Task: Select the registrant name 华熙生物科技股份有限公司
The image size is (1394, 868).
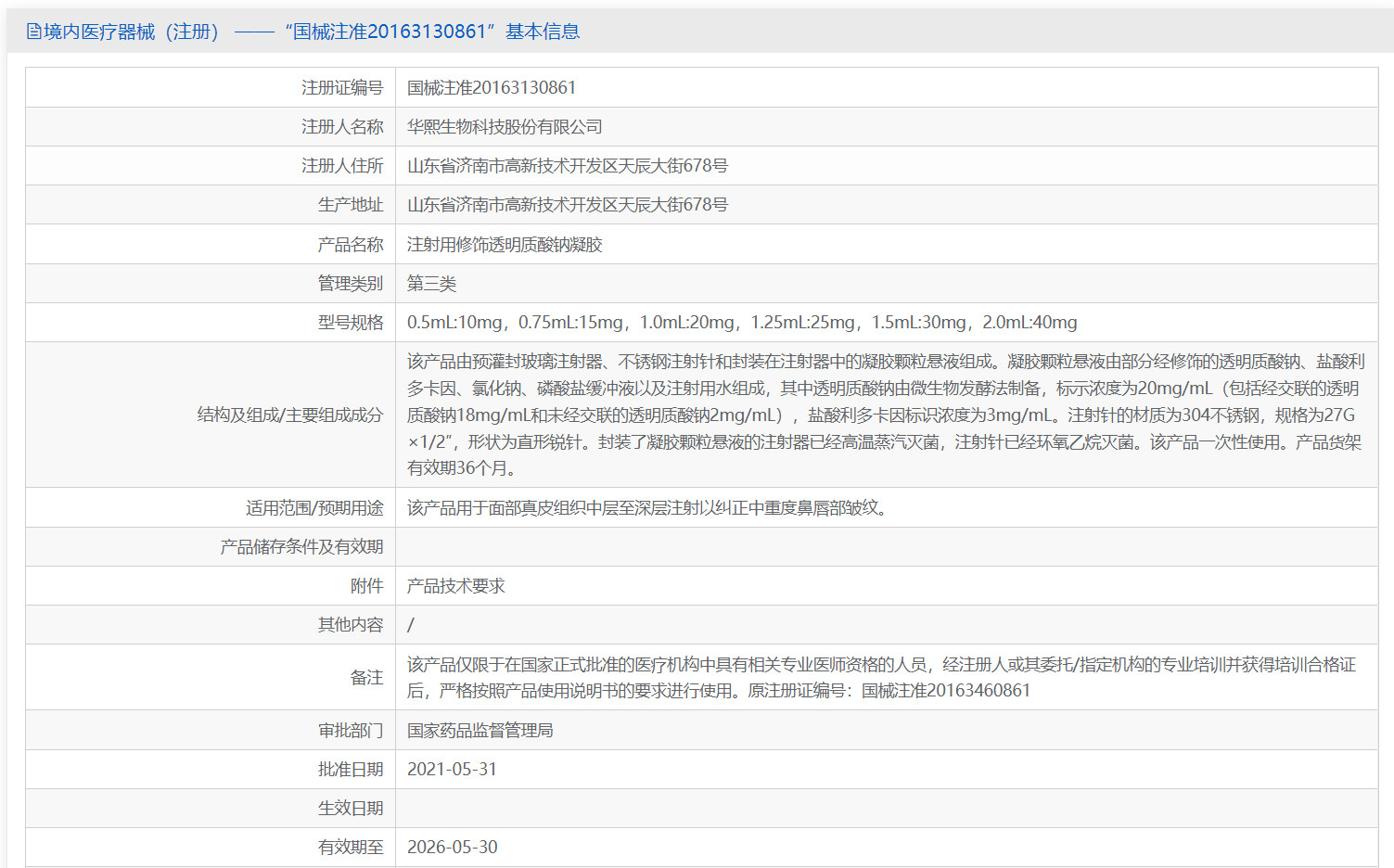Action: (x=505, y=127)
